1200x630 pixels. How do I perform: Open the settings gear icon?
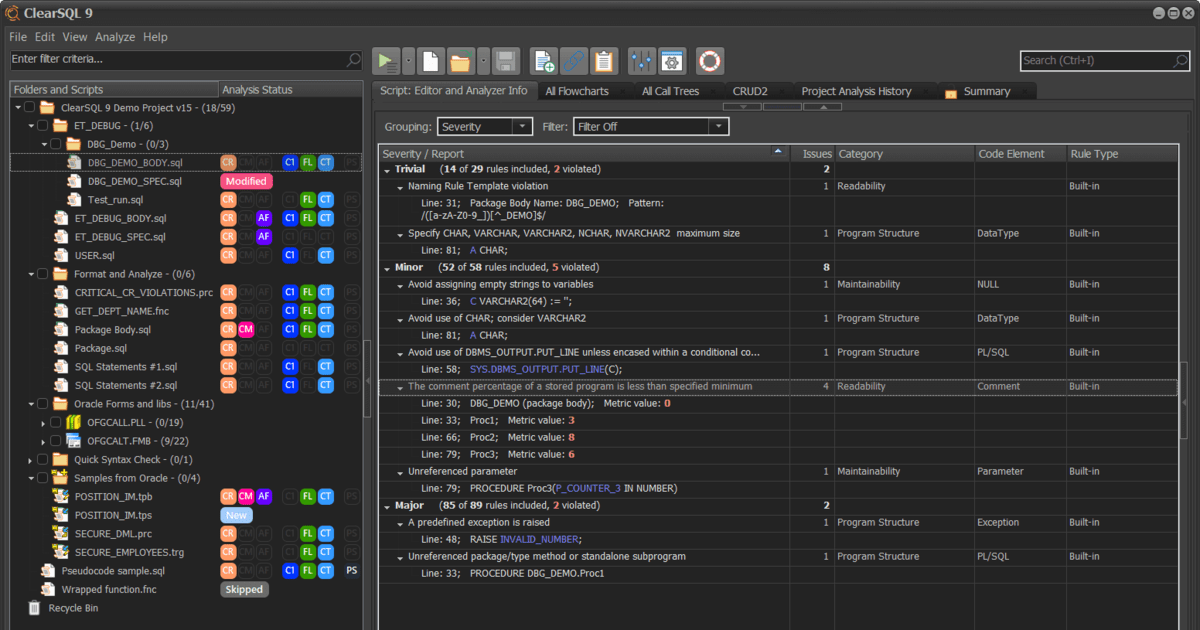coord(672,60)
